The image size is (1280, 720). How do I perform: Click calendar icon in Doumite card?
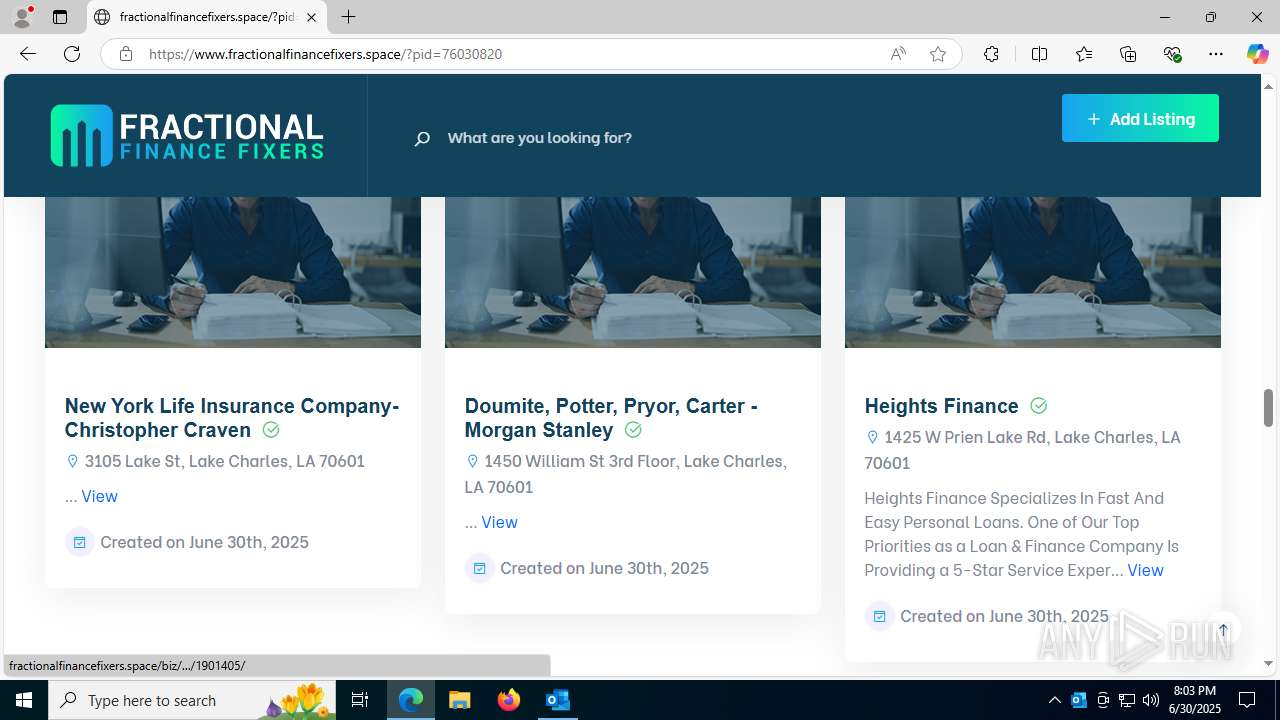(479, 568)
